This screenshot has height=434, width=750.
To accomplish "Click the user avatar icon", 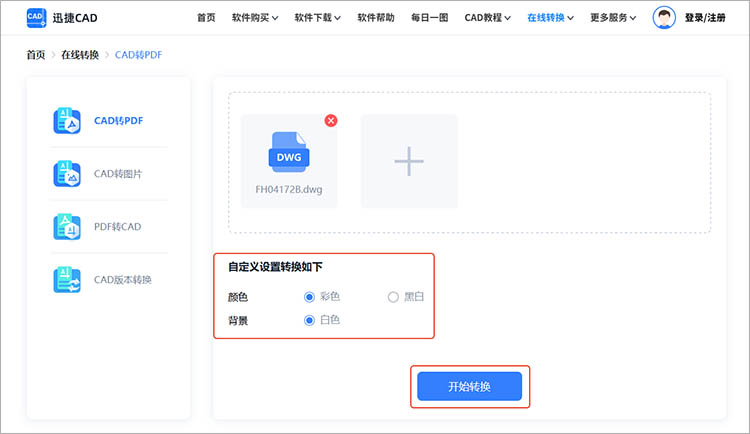I will (664, 18).
